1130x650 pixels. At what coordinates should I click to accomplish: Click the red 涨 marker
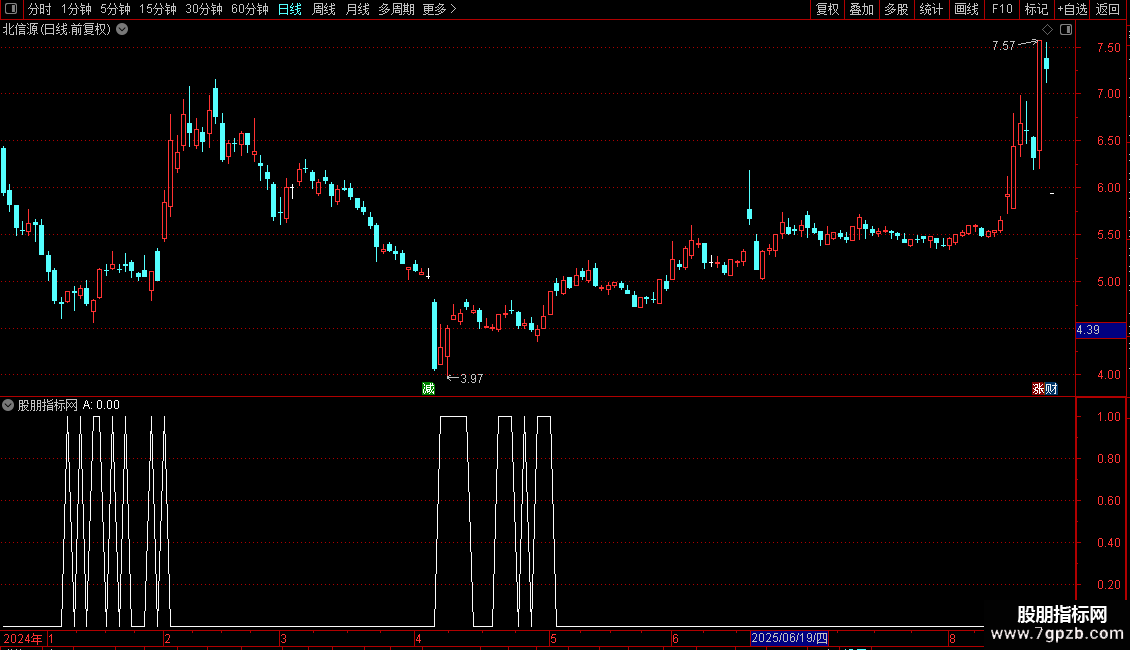tap(1038, 389)
